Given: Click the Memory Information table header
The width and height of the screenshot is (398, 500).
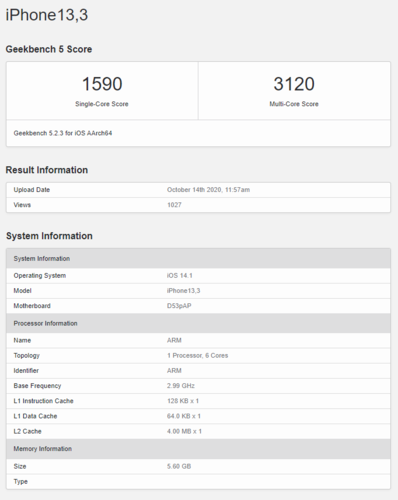Looking at the screenshot, I should coord(198,449).
